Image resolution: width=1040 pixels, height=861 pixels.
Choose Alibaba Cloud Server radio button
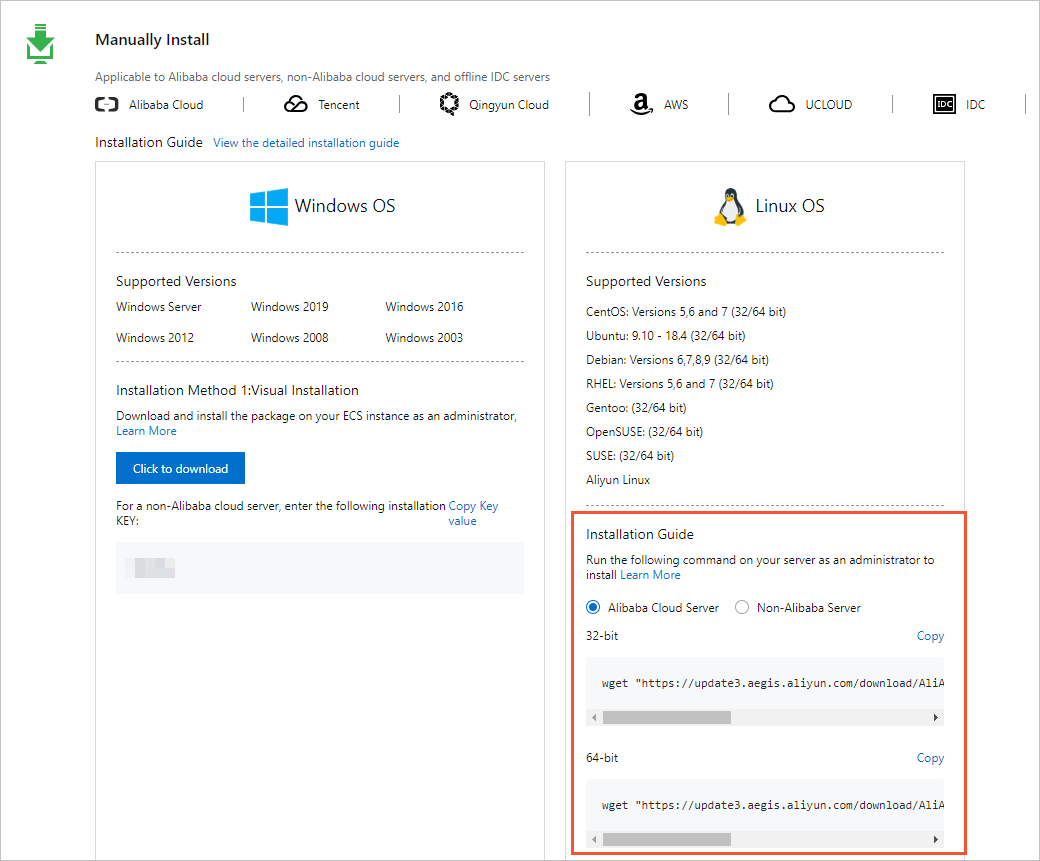[x=593, y=608]
